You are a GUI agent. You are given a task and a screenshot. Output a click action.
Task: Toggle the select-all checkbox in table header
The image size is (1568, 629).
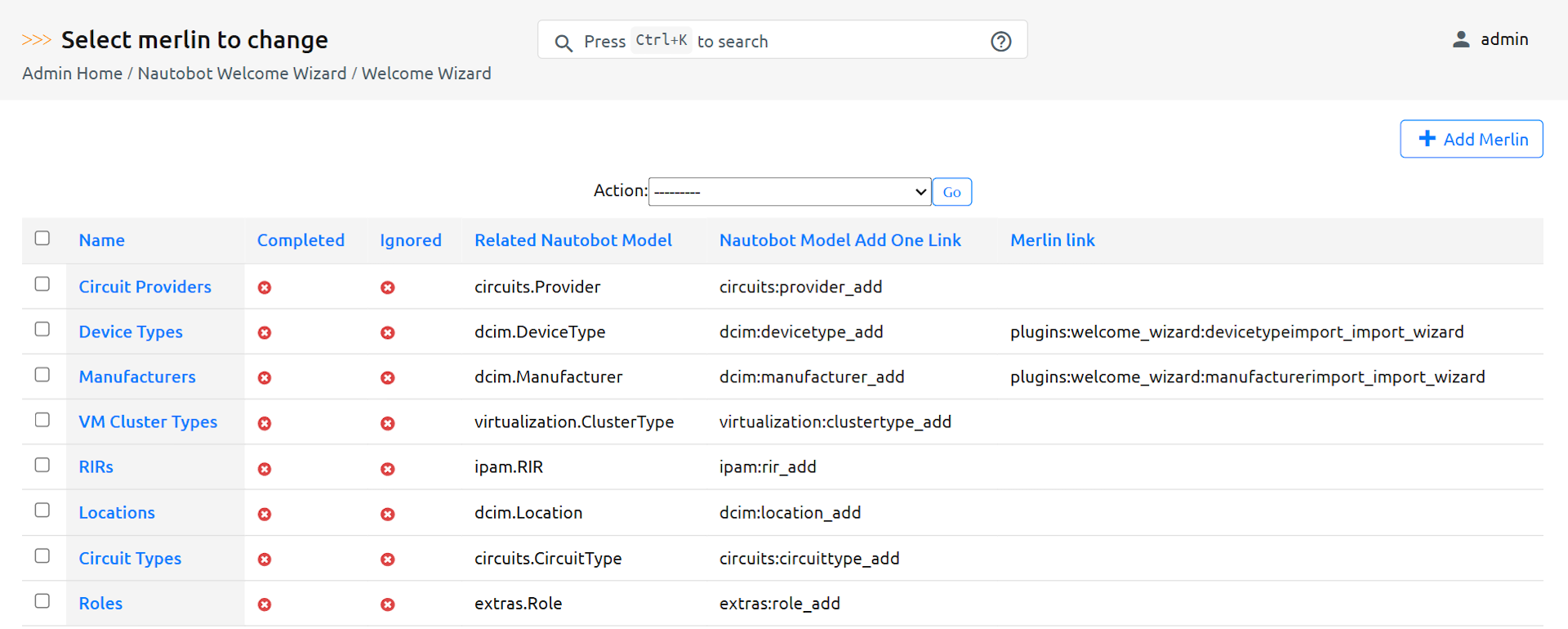click(x=42, y=239)
